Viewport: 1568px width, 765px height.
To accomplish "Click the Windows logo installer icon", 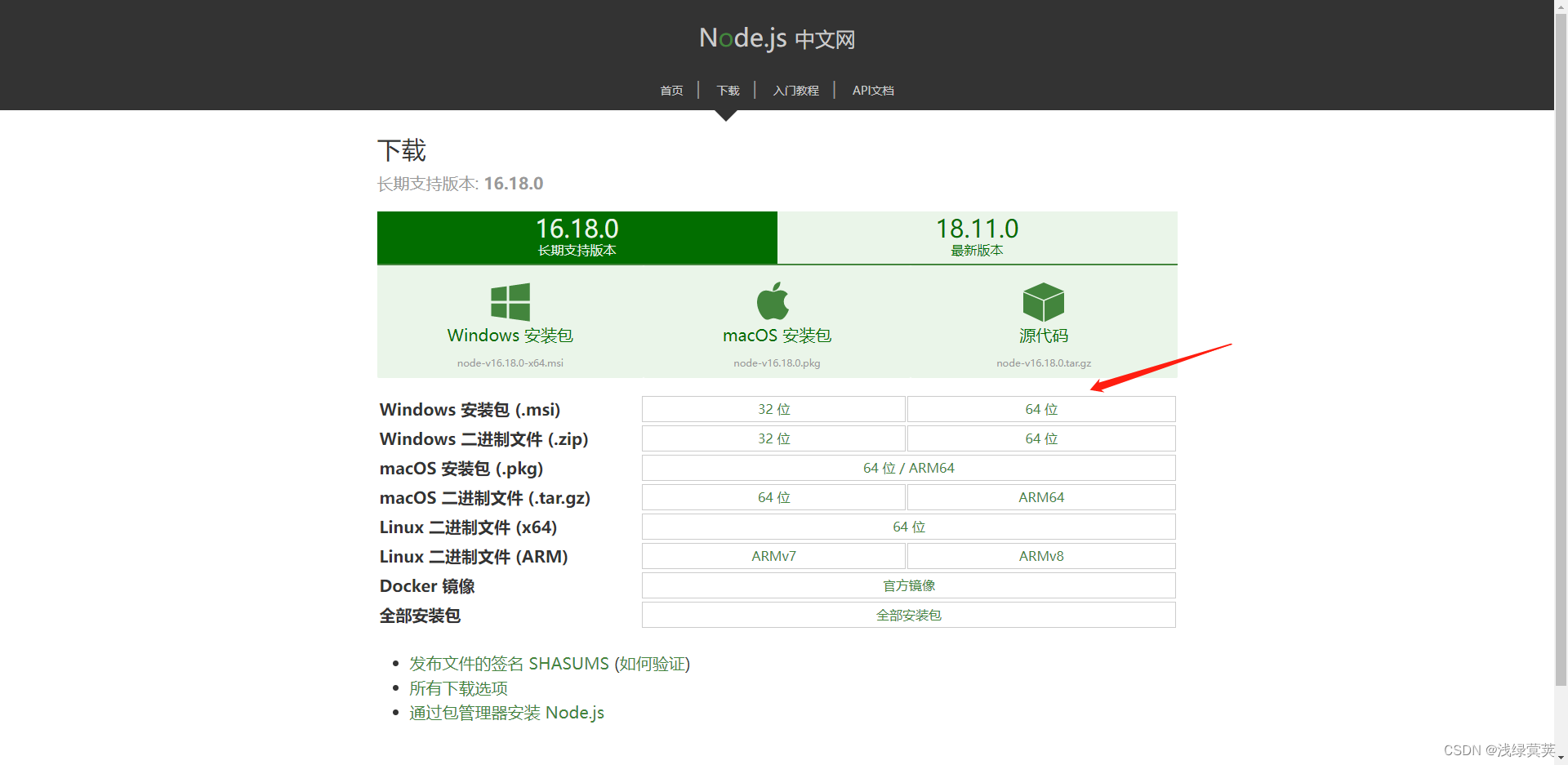I will [510, 302].
